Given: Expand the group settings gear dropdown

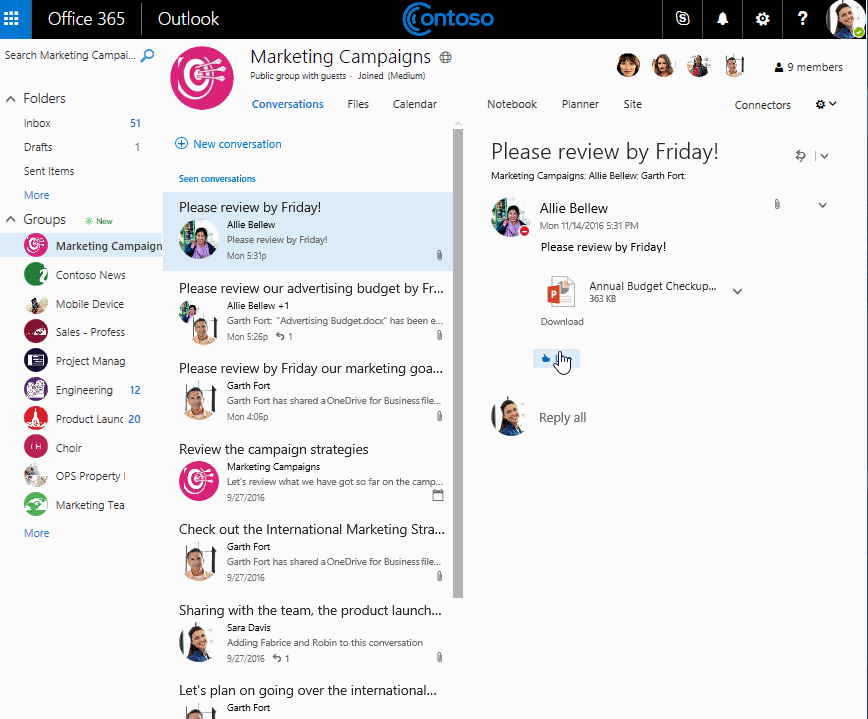Looking at the screenshot, I should pyautogui.click(x=826, y=104).
